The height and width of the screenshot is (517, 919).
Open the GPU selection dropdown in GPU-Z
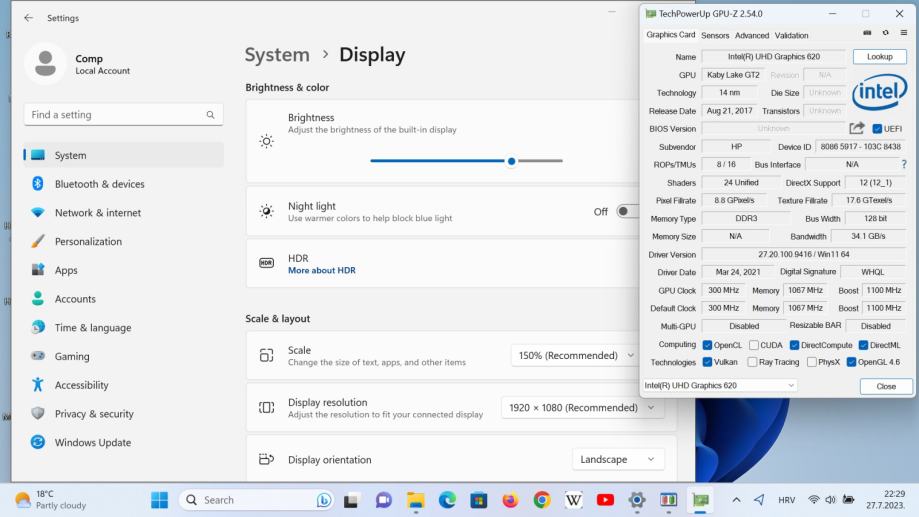pos(719,385)
